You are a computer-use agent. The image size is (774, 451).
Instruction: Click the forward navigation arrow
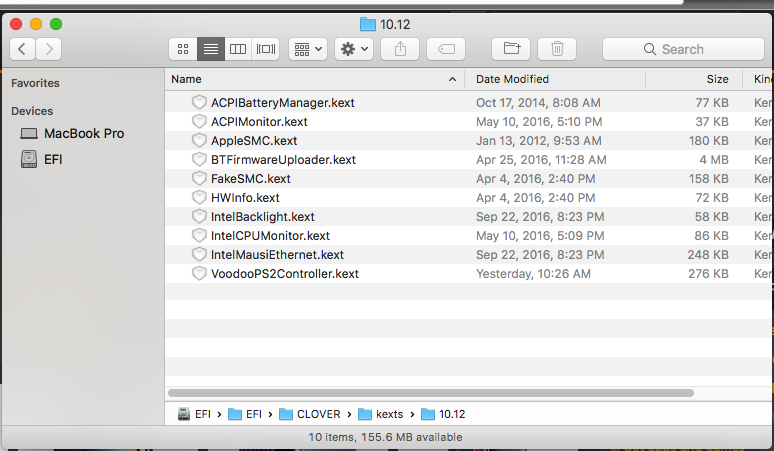pos(49,48)
